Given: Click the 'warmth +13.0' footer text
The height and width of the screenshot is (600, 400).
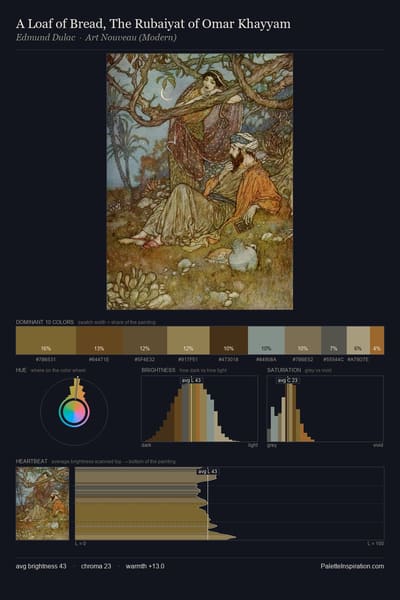Looking at the screenshot, I should tap(145, 566).
